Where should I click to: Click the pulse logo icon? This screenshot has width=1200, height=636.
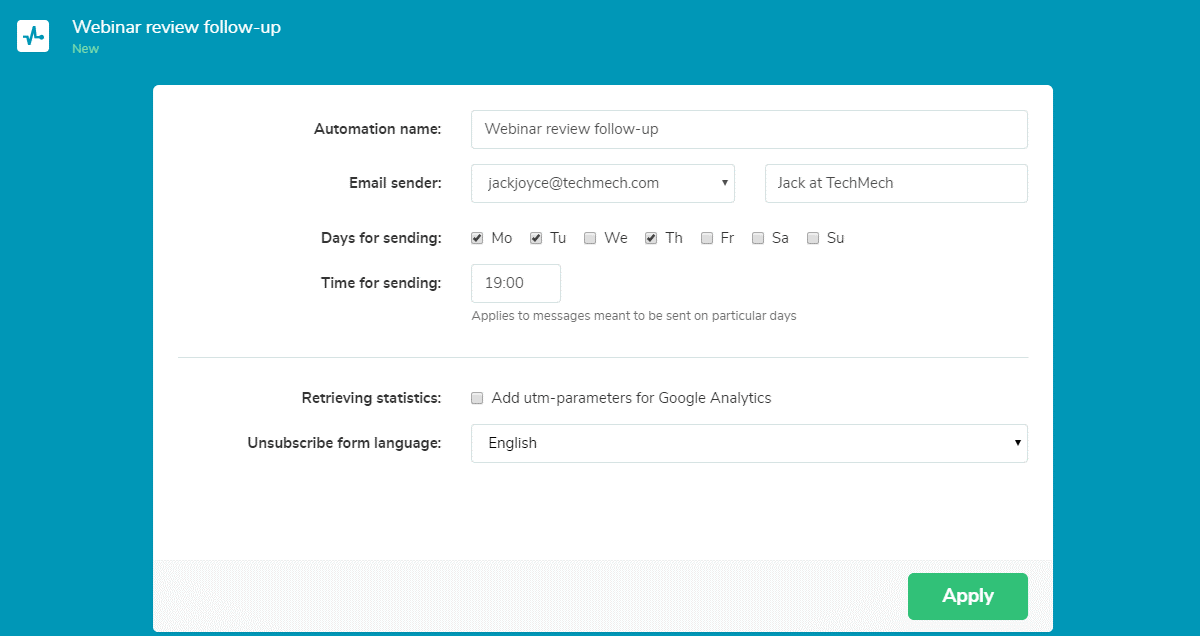(x=33, y=36)
